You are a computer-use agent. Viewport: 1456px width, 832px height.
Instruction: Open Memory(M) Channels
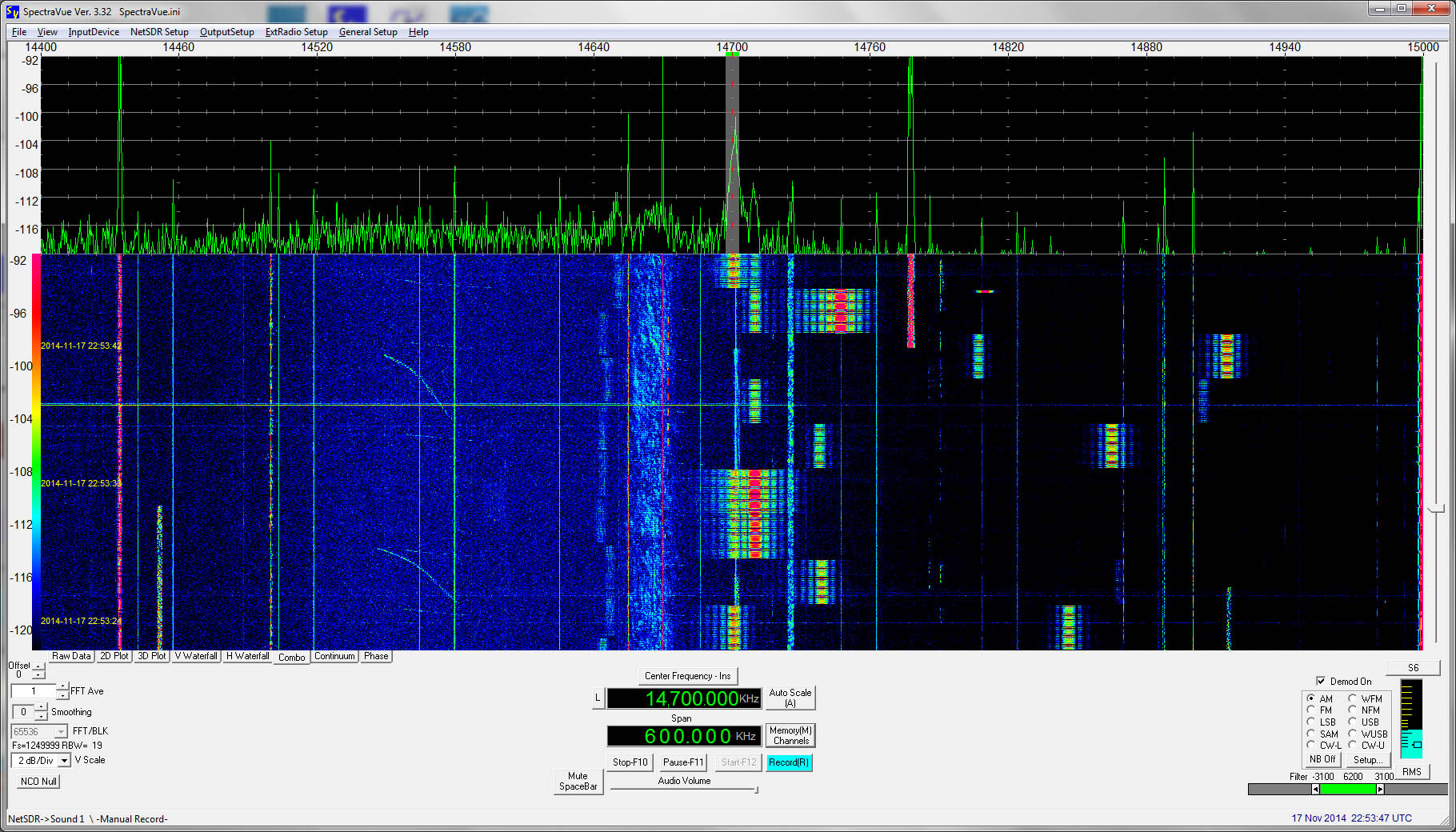790,735
